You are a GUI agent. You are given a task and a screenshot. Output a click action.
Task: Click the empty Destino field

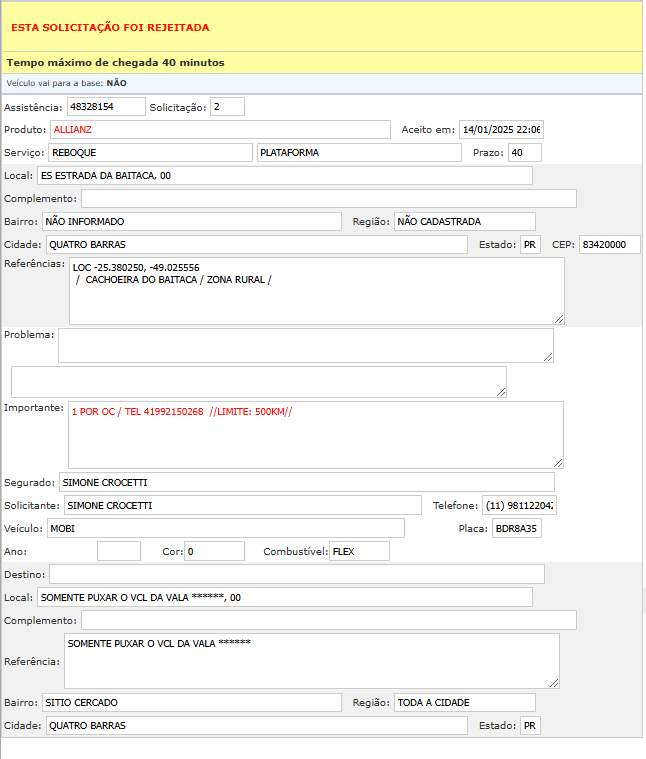(x=297, y=574)
